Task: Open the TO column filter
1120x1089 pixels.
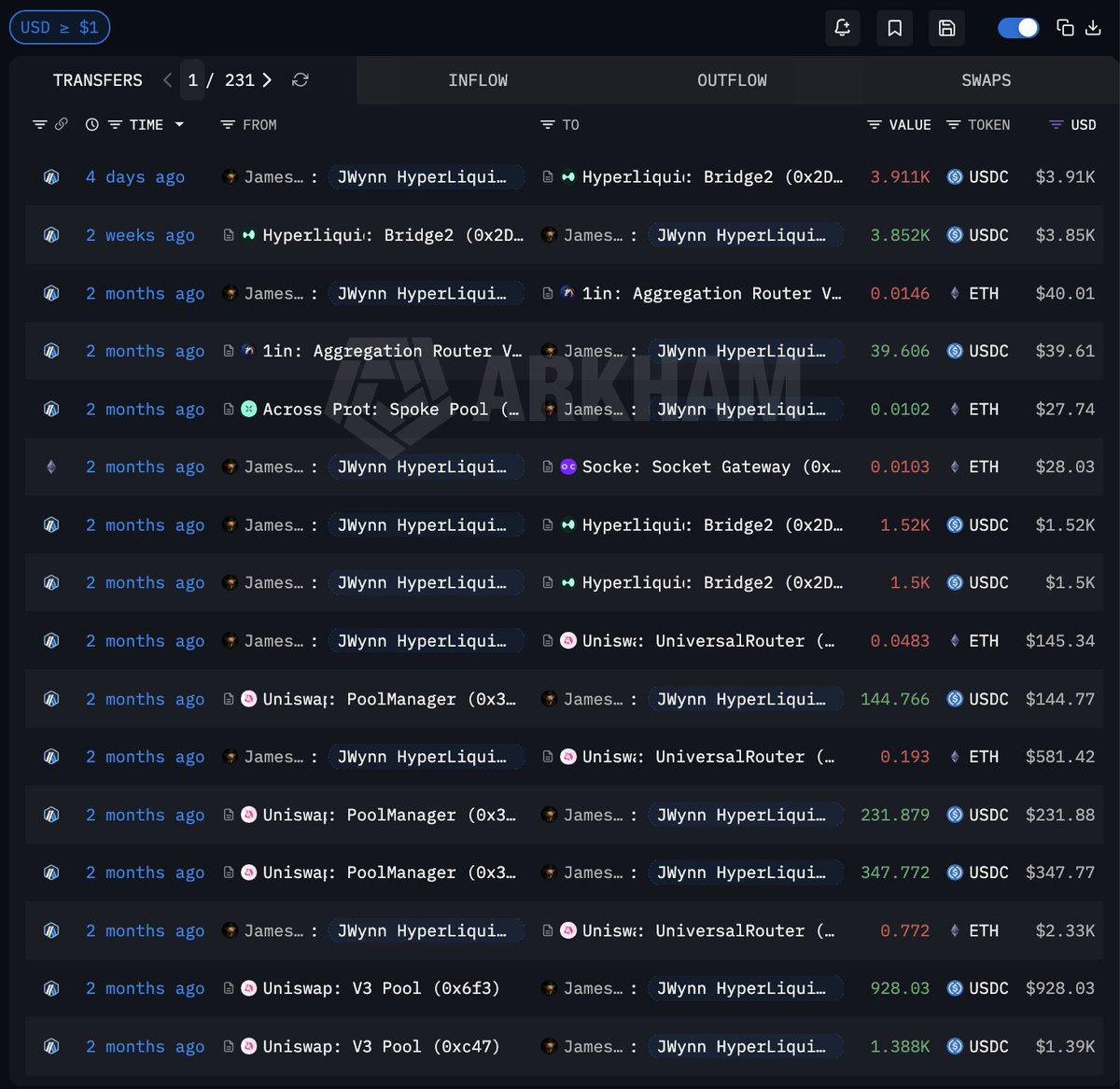Action: click(548, 124)
